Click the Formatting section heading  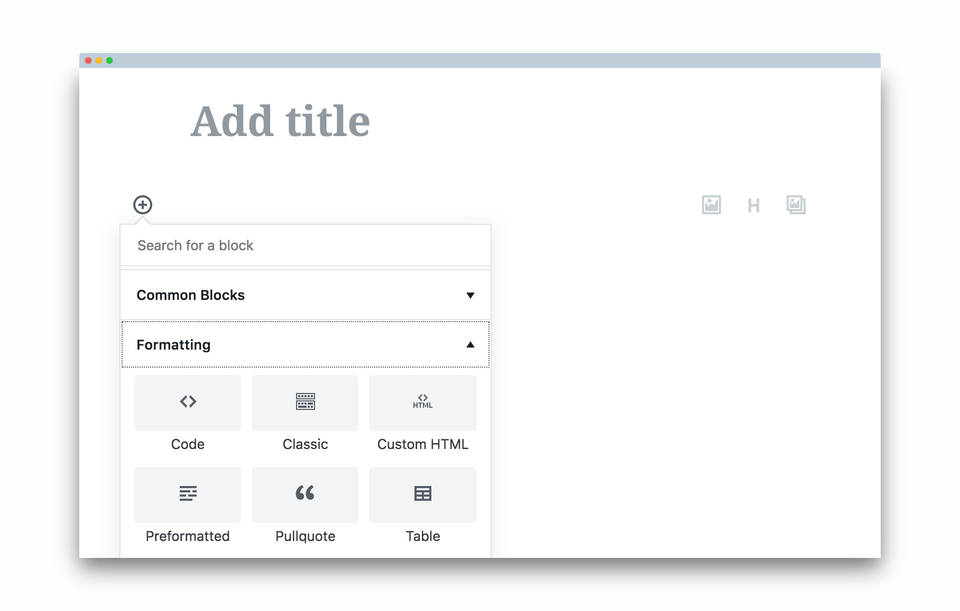point(174,345)
